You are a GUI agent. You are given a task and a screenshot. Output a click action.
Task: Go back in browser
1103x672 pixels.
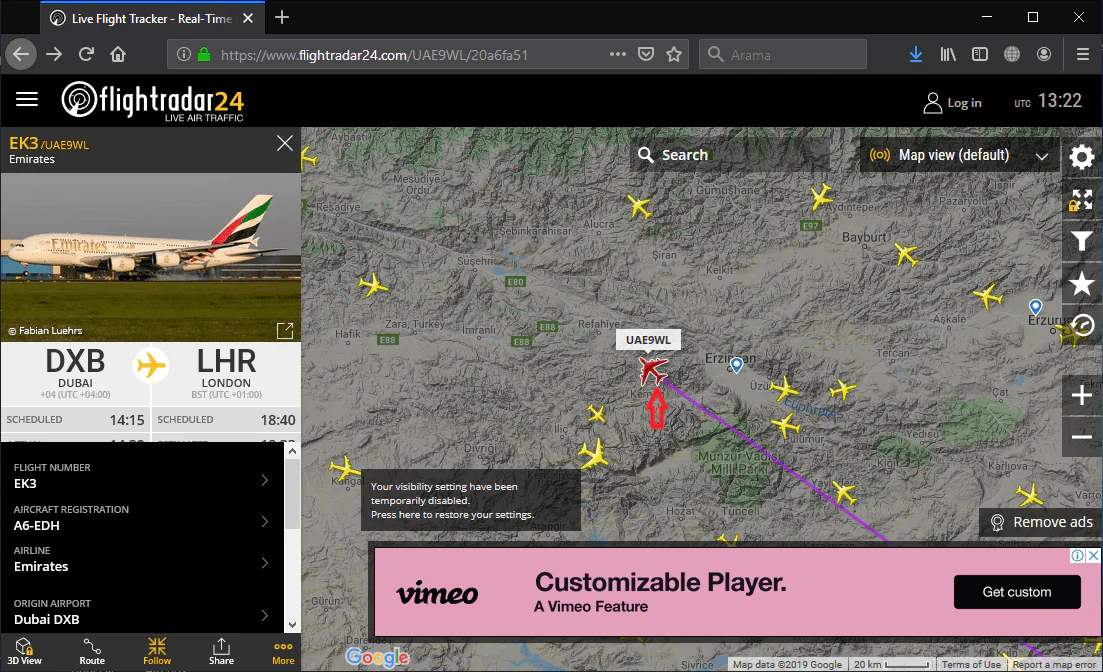[21, 54]
